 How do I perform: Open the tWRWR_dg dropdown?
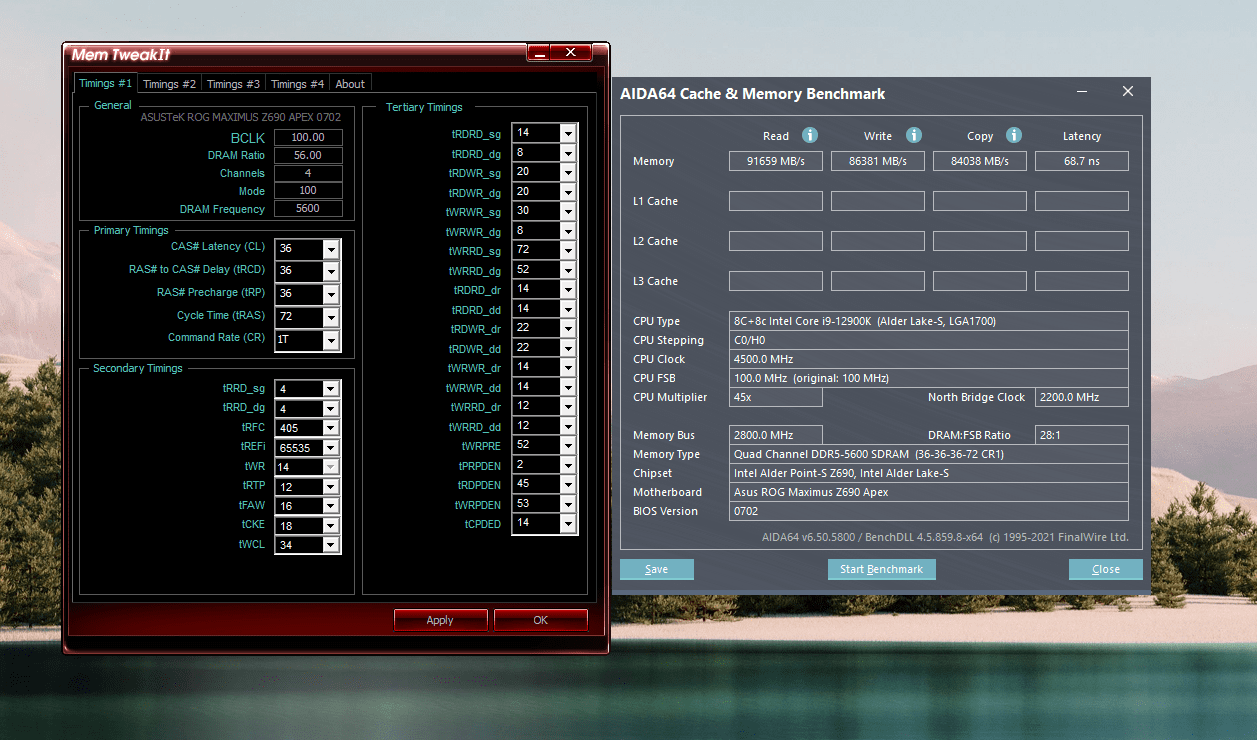[x=568, y=231]
